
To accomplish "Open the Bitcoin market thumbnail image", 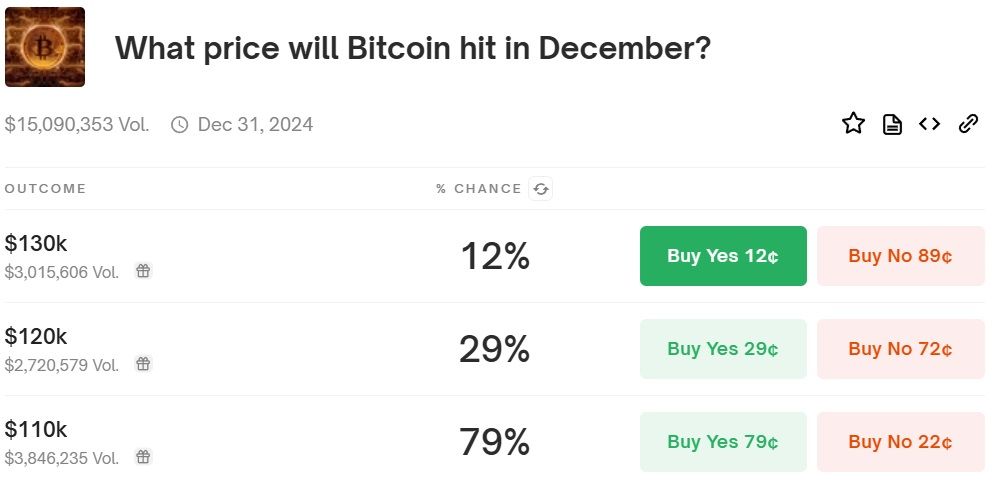I will click(x=45, y=47).
